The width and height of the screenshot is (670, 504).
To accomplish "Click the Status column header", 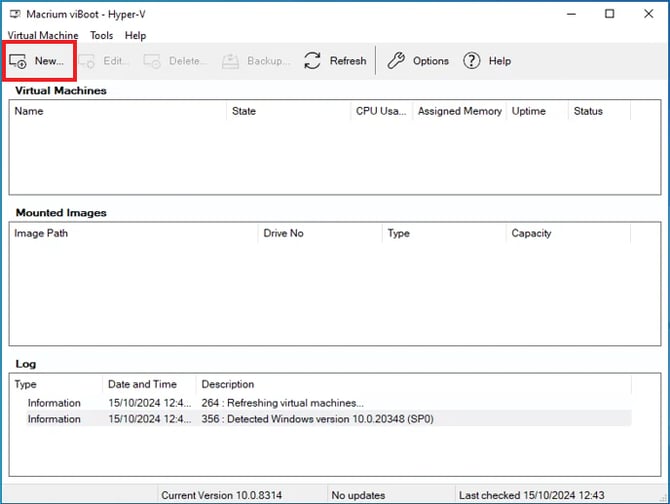I will (x=599, y=111).
